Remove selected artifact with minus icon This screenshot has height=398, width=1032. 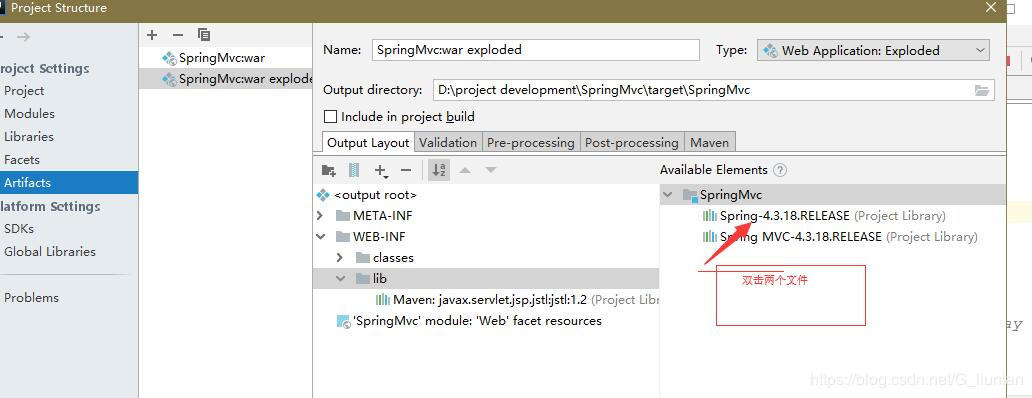[x=178, y=35]
